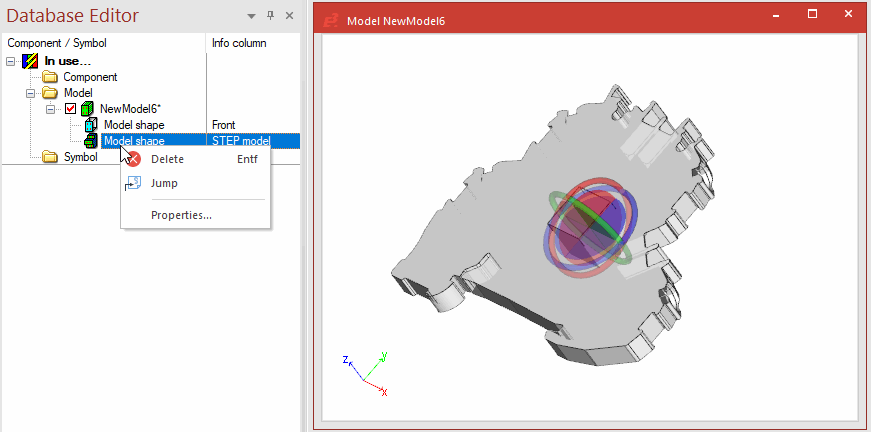Click the Model NewModel6 title bar text
Viewport: 871px width, 432px height.
[x=396, y=21]
